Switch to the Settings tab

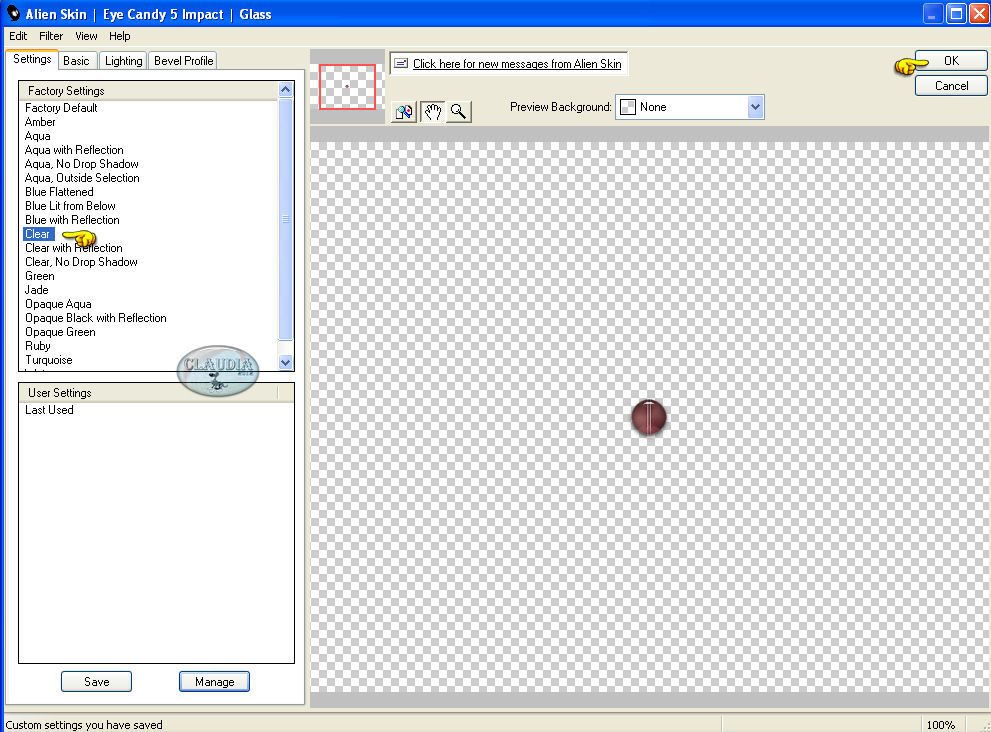point(32,59)
